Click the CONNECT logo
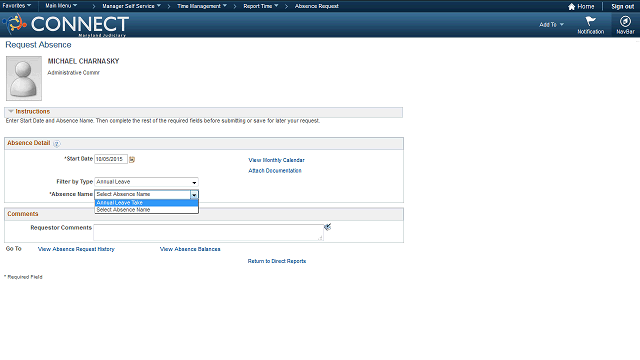Viewport: 640px width, 360px height. [x=67, y=25]
